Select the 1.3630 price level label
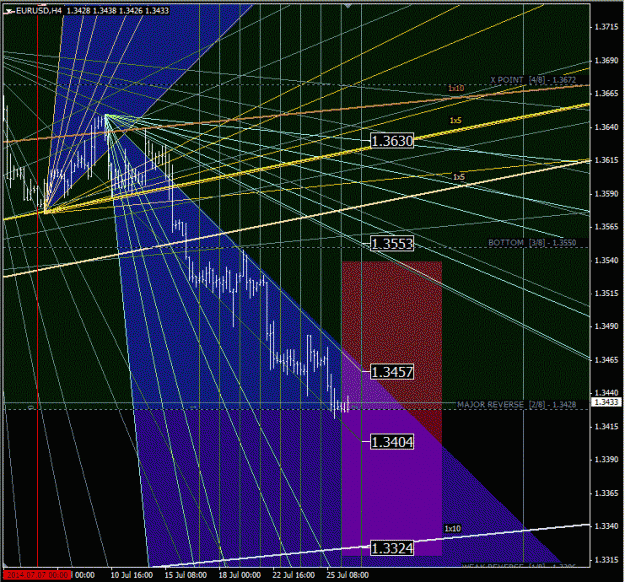 tap(392, 141)
